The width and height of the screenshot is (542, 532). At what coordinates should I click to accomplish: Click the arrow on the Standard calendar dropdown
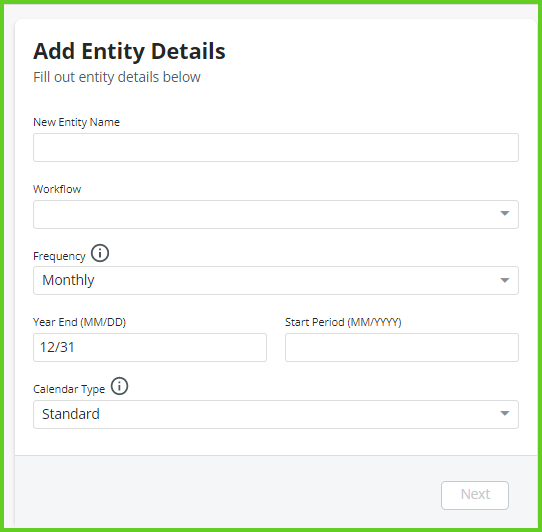tap(505, 414)
